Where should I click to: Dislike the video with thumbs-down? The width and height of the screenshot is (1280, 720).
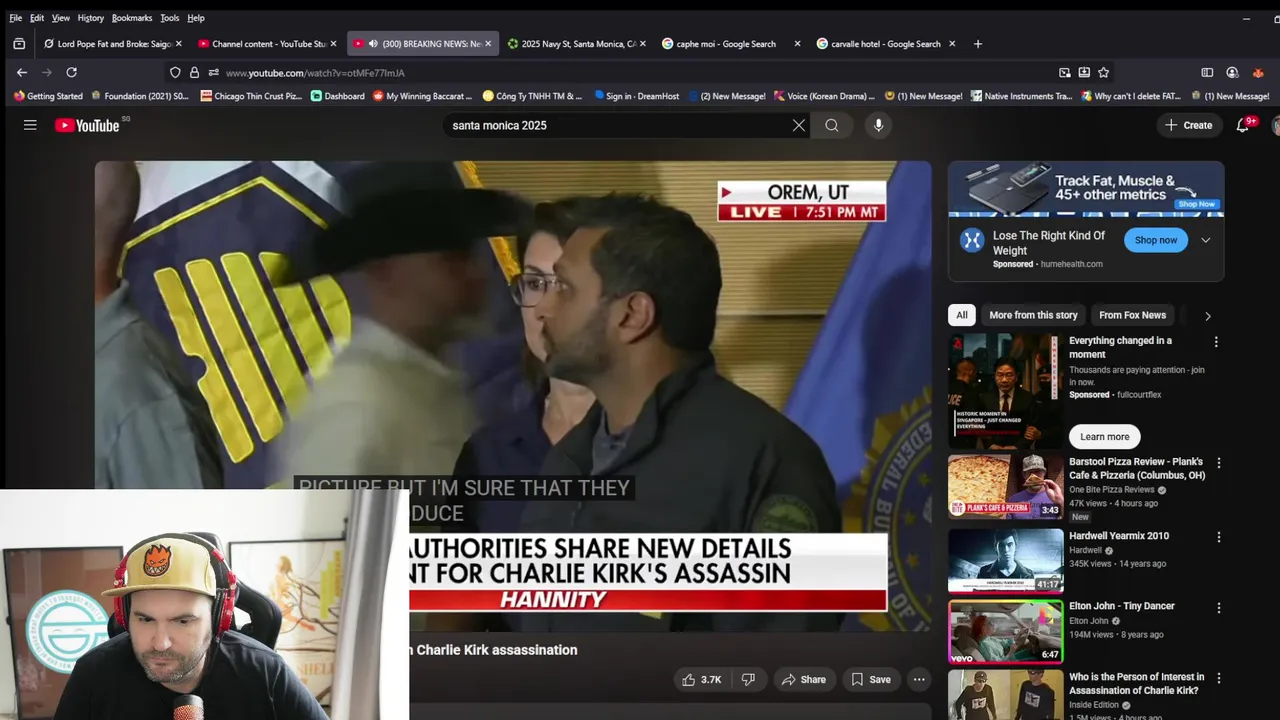pyautogui.click(x=748, y=679)
